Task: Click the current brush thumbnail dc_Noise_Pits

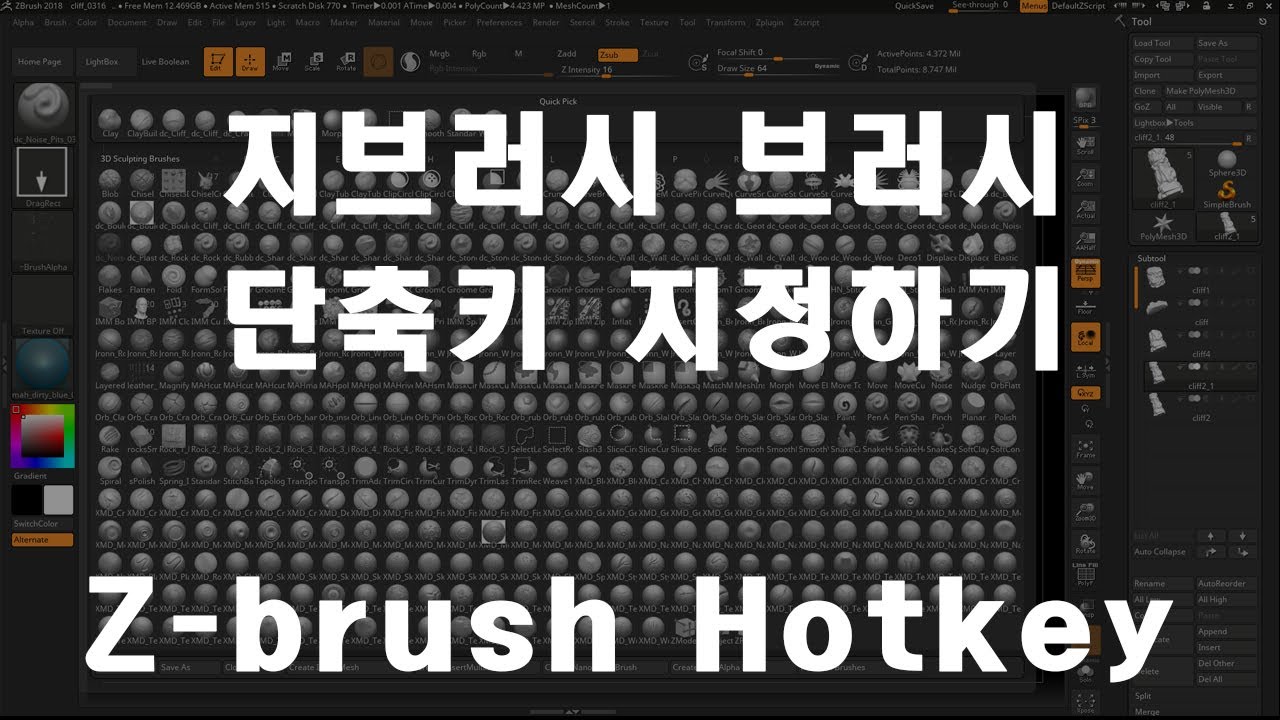Action: [x=43, y=111]
